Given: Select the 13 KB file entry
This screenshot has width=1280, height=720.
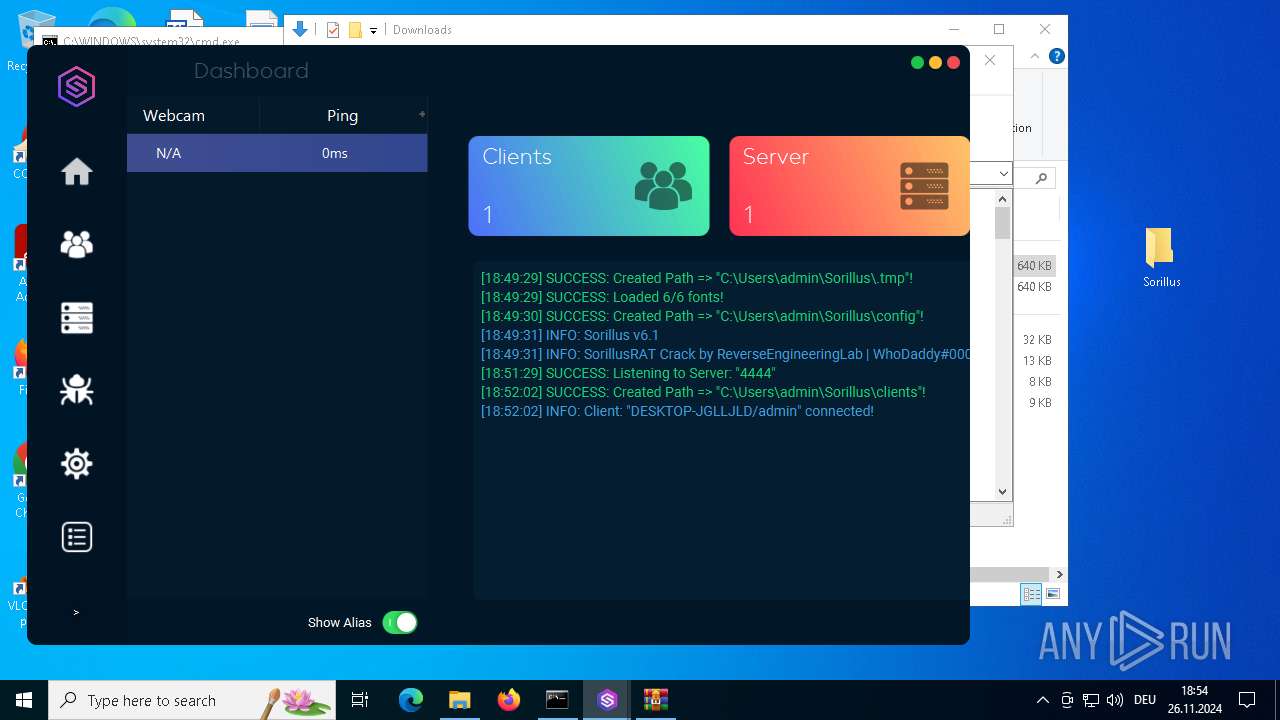Looking at the screenshot, I should pyautogui.click(x=1036, y=361).
